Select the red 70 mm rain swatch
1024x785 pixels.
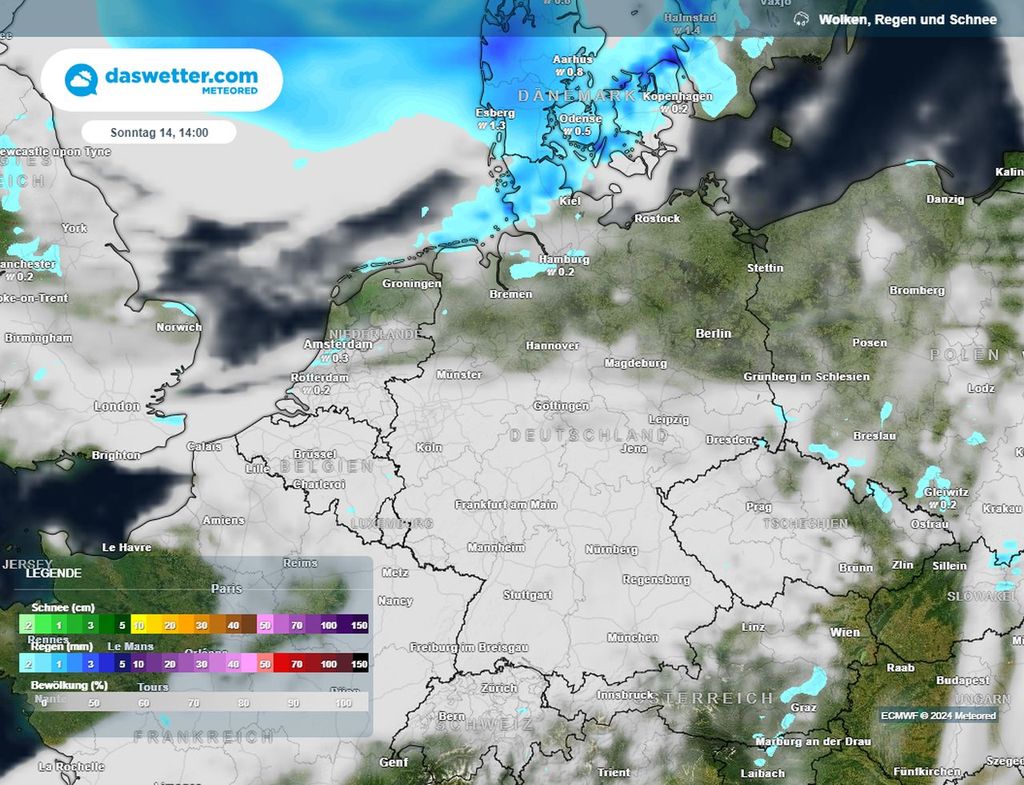pos(295,664)
